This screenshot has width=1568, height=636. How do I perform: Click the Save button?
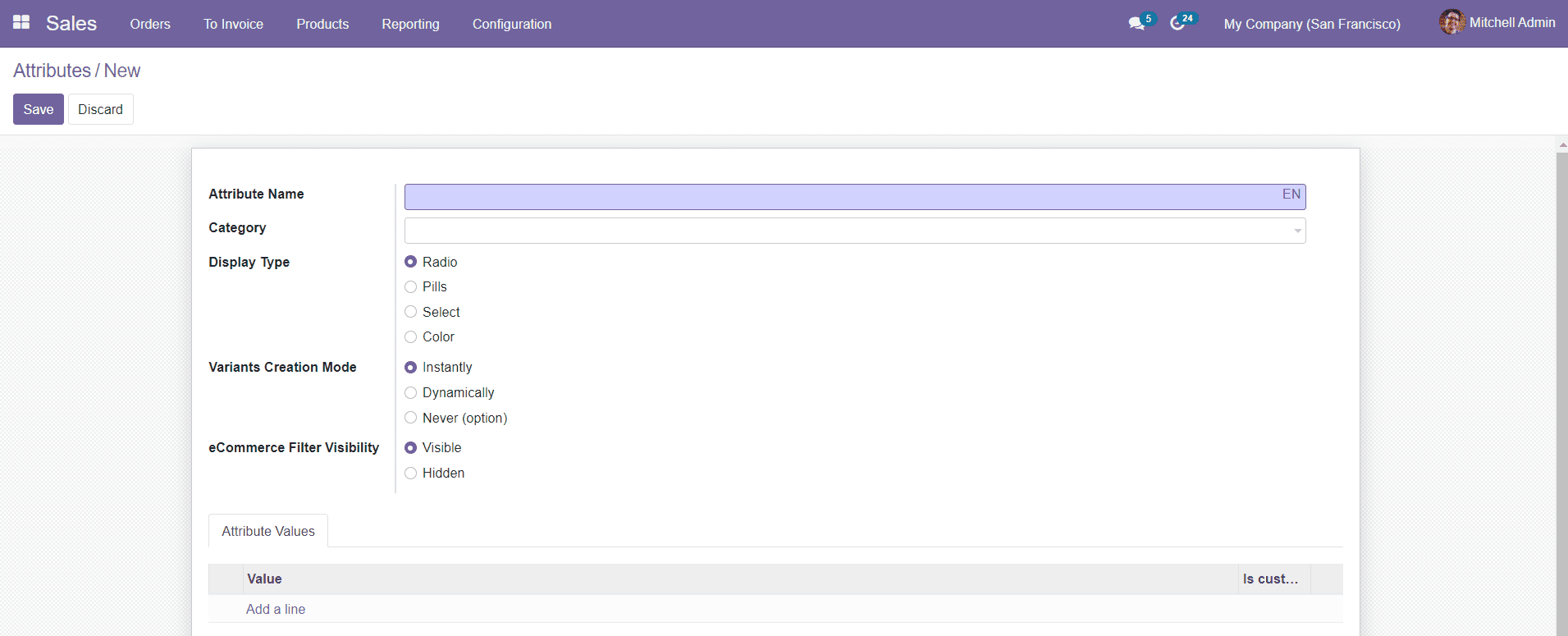click(39, 109)
